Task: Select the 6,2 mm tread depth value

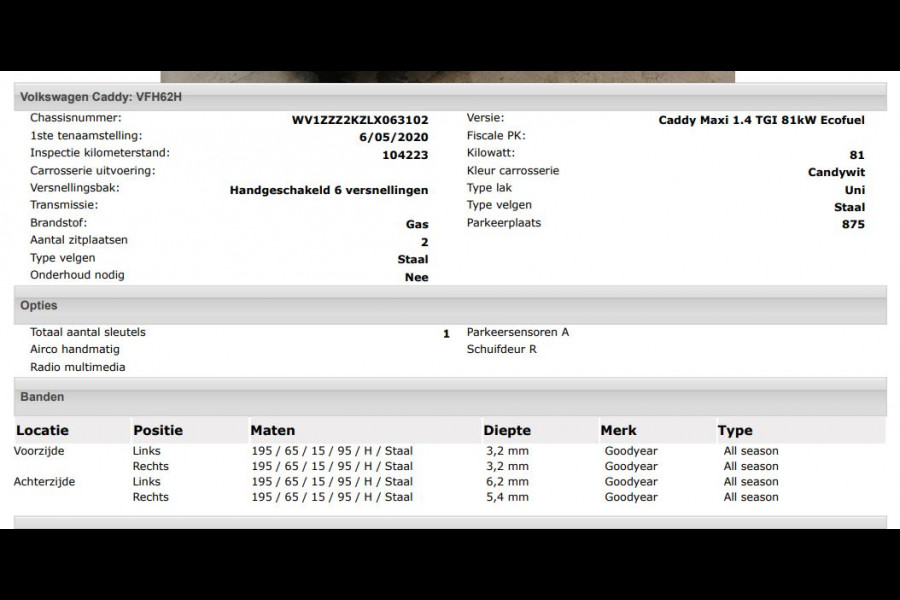Action: (506, 482)
